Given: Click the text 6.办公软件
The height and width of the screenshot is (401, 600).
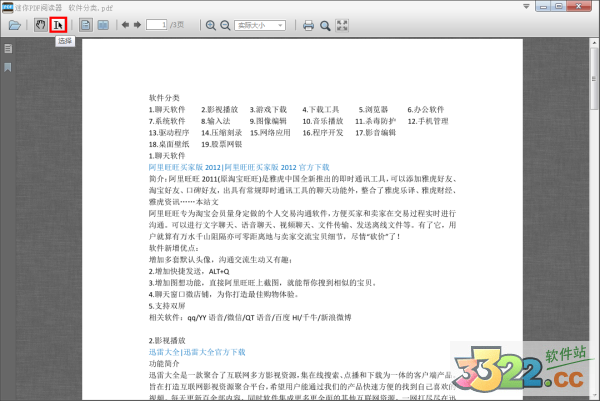Looking at the screenshot, I should click(x=426, y=109).
